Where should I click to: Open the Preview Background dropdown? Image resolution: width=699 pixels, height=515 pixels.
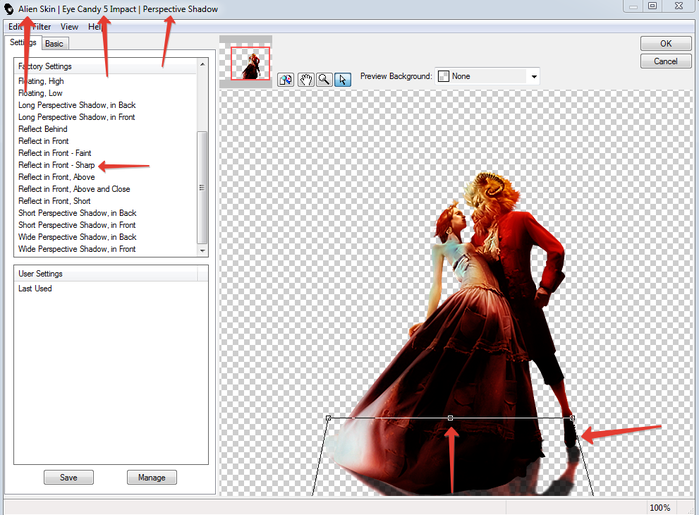[488, 77]
